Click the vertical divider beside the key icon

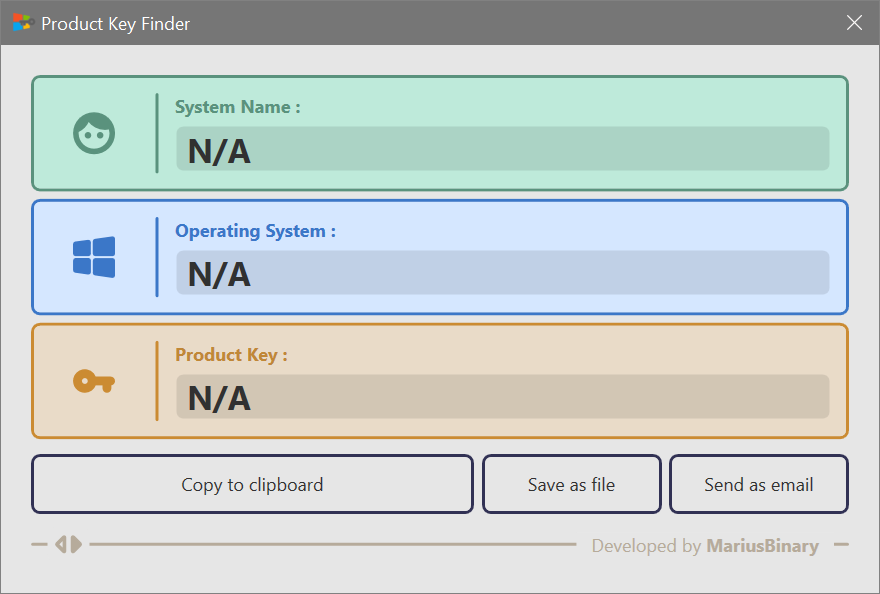pyautogui.click(x=157, y=381)
